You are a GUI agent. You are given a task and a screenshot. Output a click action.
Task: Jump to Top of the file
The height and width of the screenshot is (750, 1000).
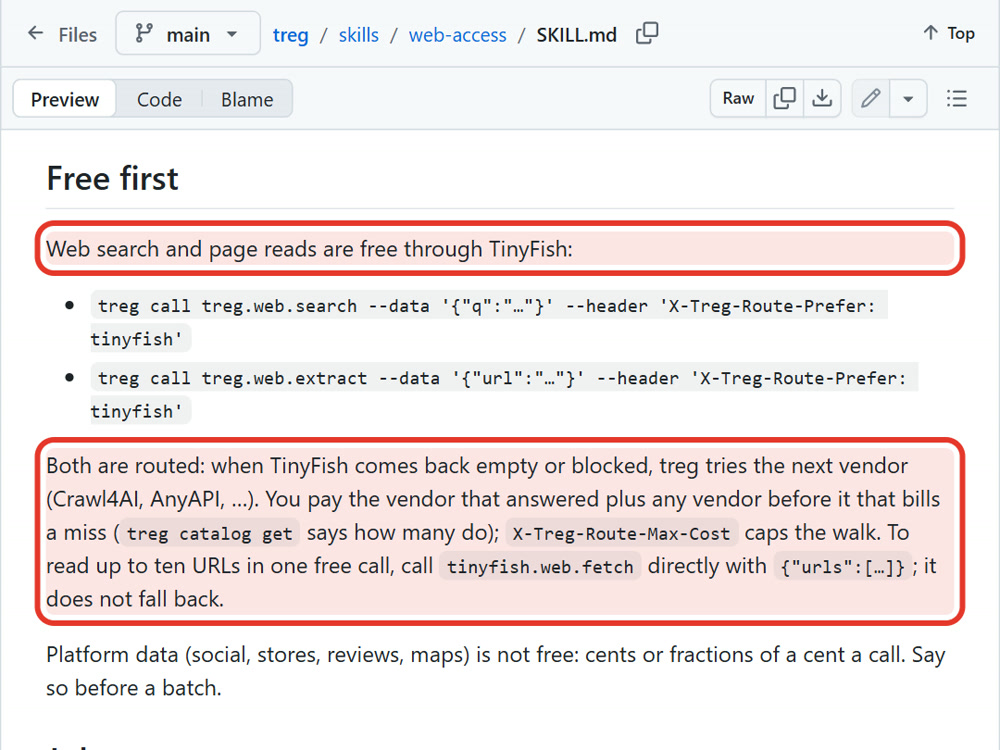948,33
